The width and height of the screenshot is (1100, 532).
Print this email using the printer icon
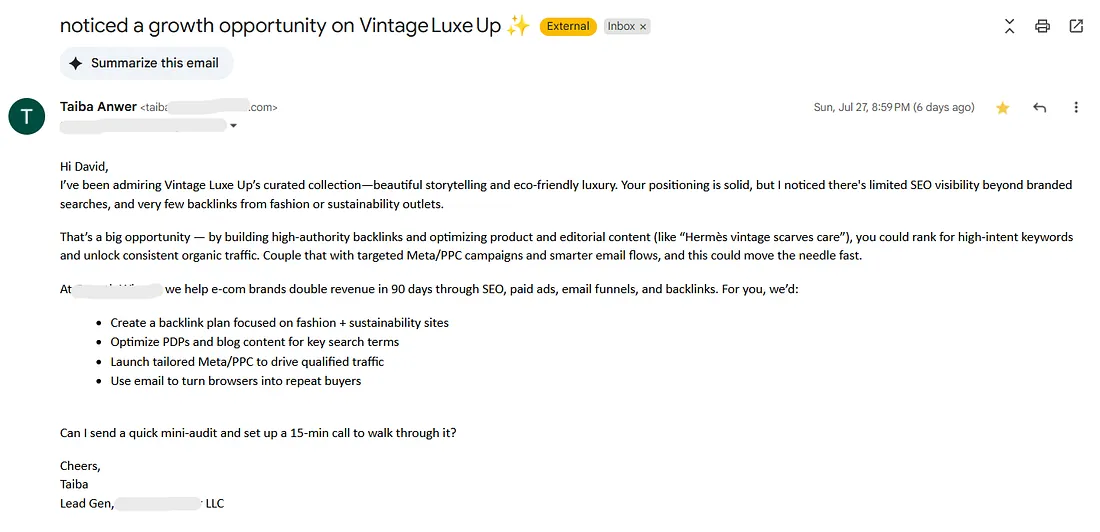(x=1042, y=27)
